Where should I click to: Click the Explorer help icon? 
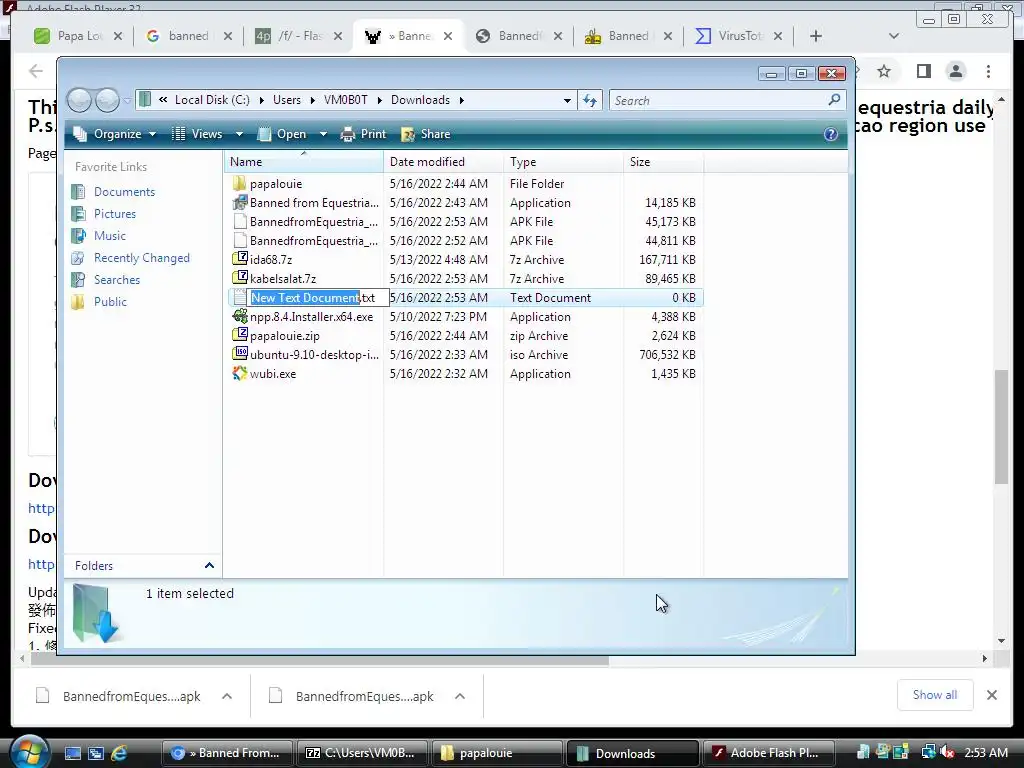click(x=830, y=135)
